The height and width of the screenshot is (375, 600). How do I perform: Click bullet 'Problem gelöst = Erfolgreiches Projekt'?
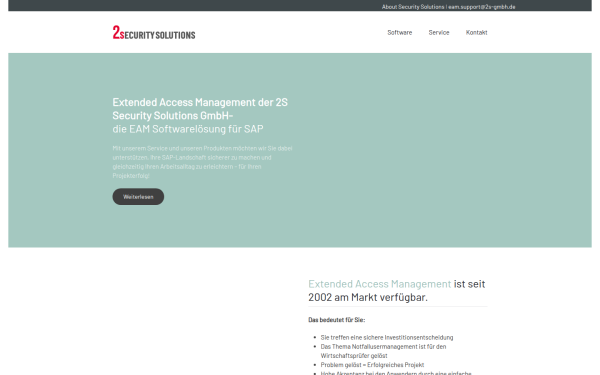click(x=372, y=365)
